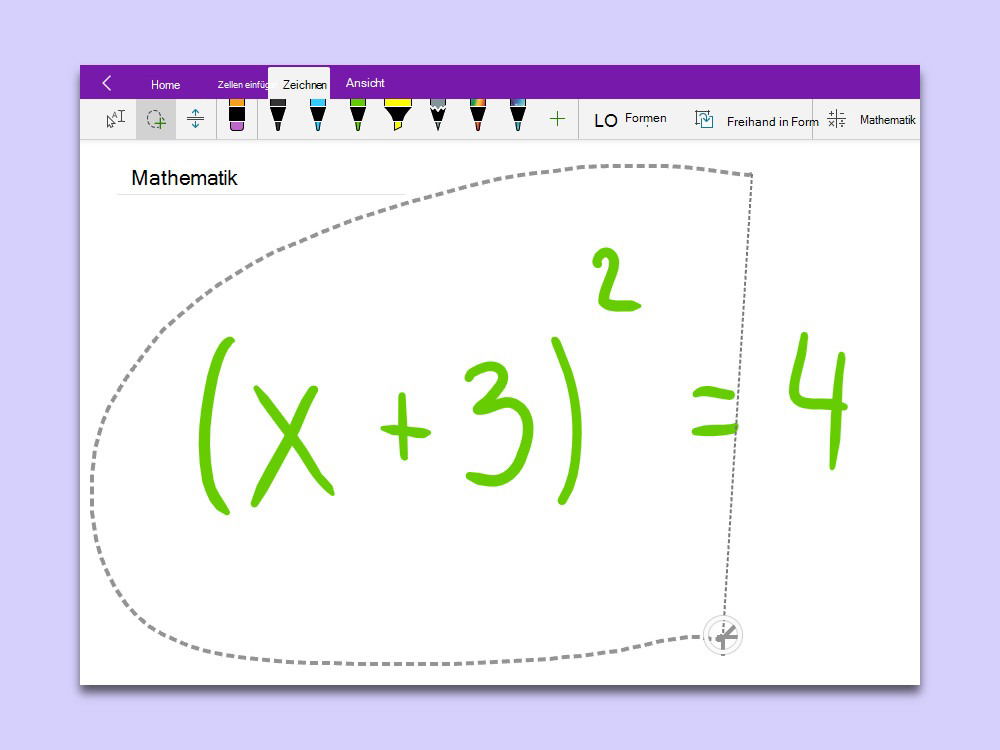Select the black pen
Viewport: 1000px width, 750px height.
click(x=277, y=116)
